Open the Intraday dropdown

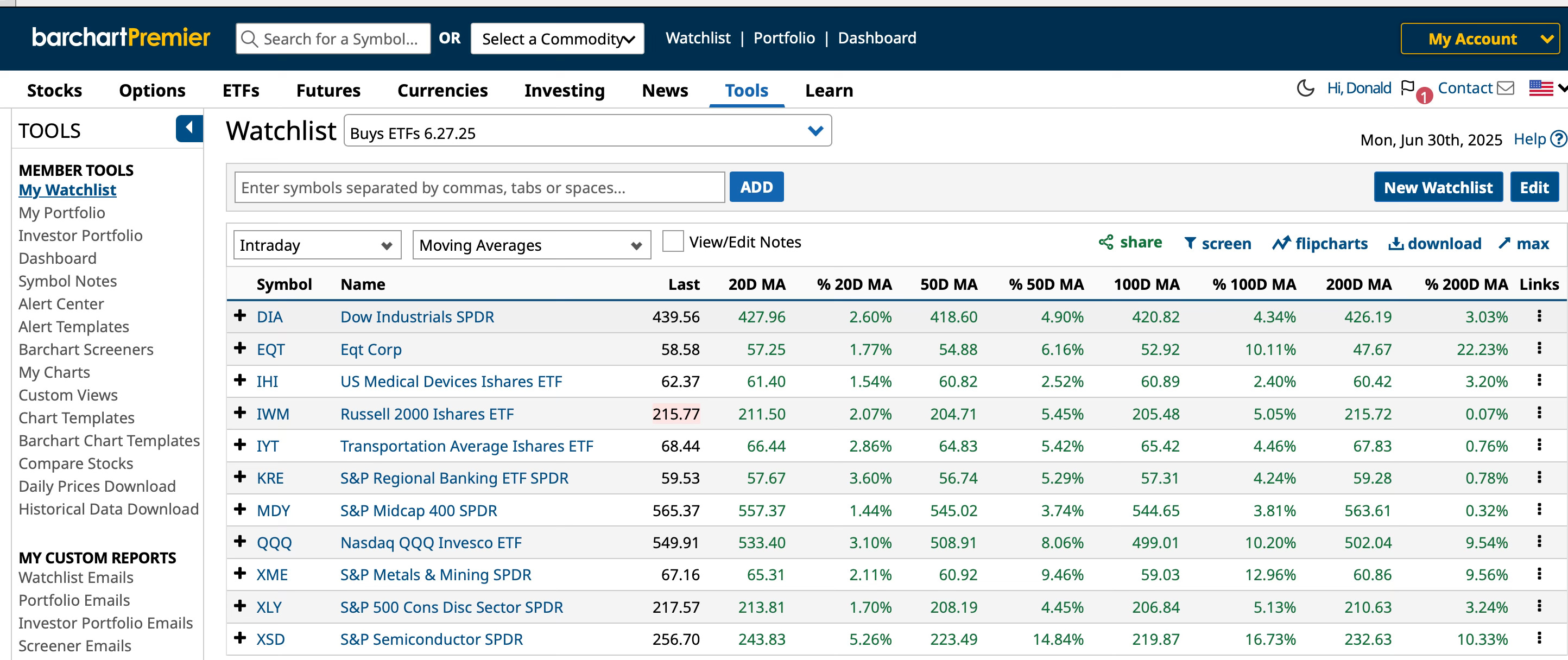point(317,245)
